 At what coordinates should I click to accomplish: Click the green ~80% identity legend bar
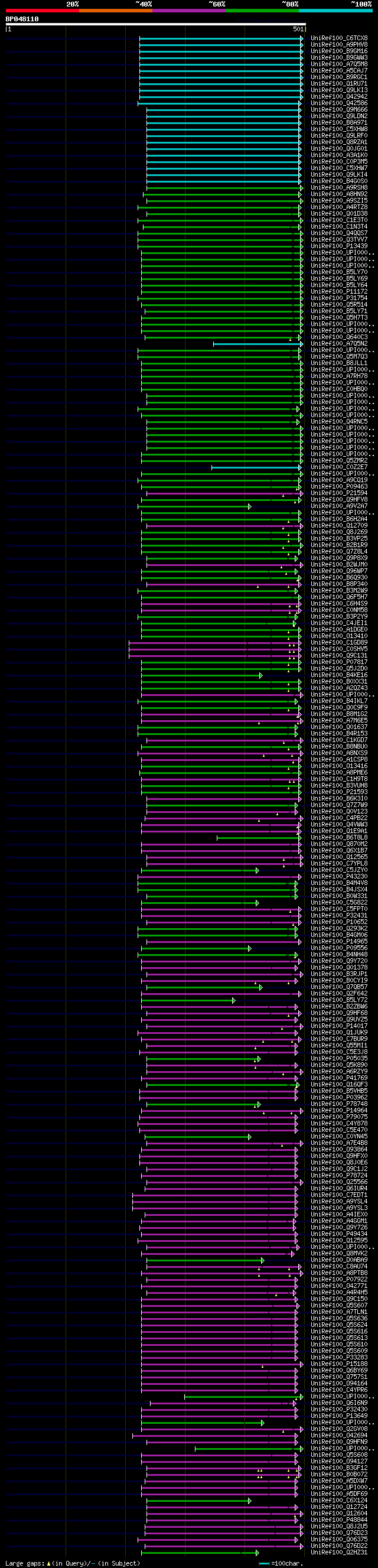point(262,11)
